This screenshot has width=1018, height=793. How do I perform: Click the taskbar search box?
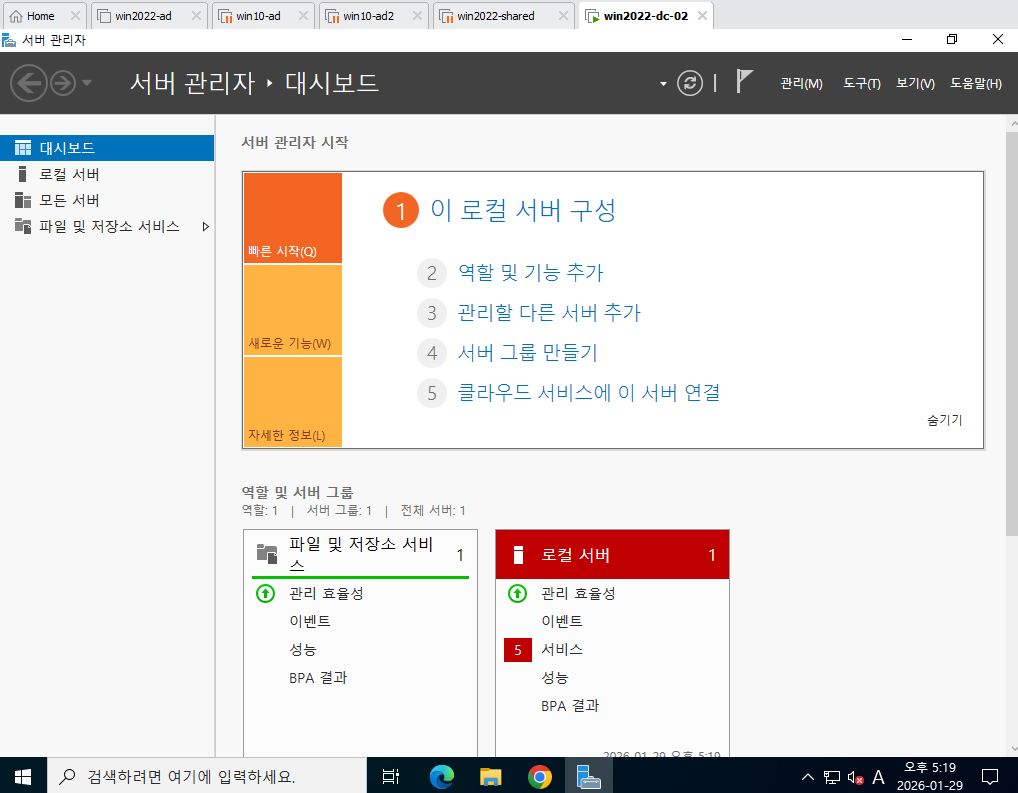207,775
